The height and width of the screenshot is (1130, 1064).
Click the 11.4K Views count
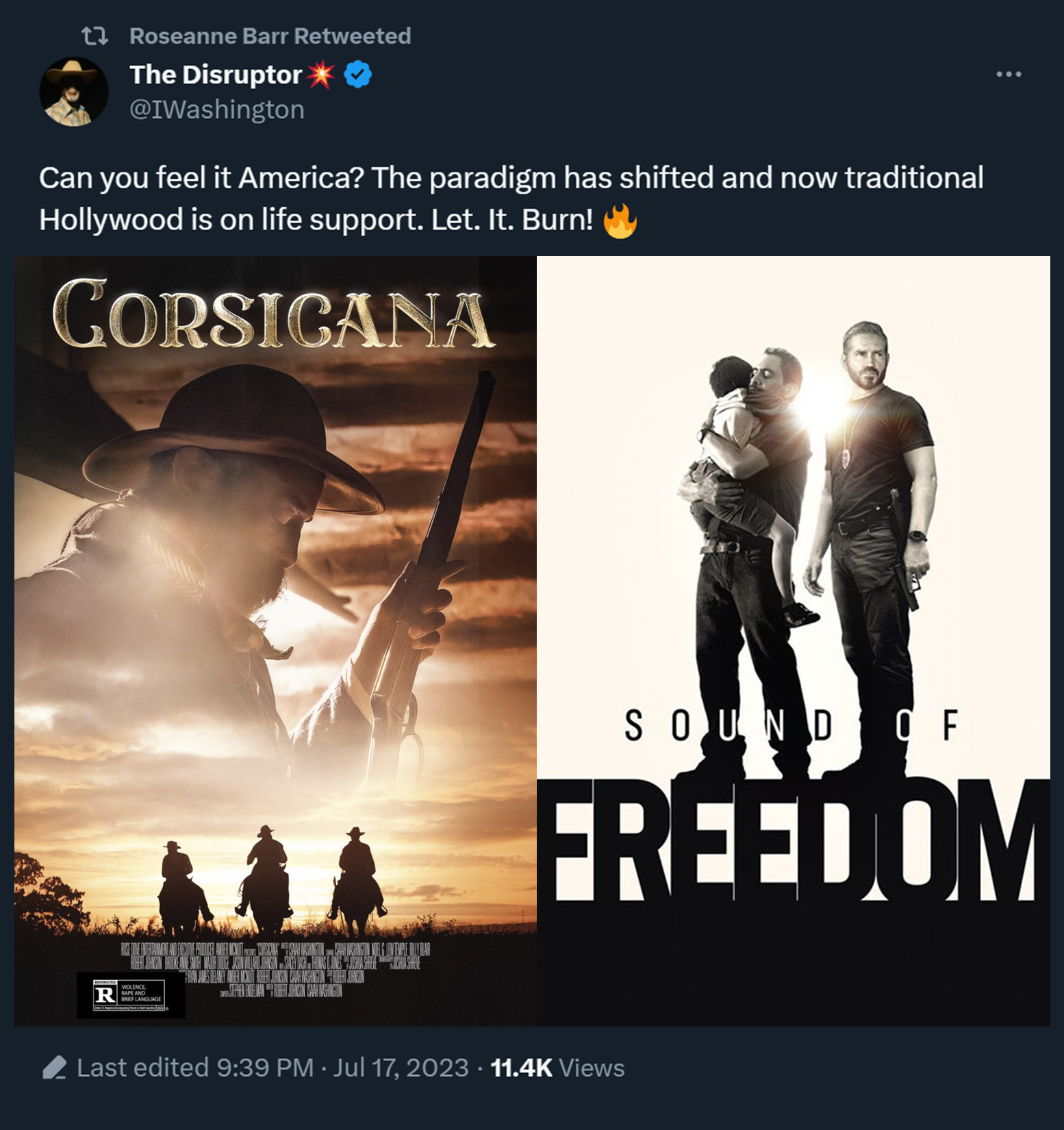(557, 1068)
